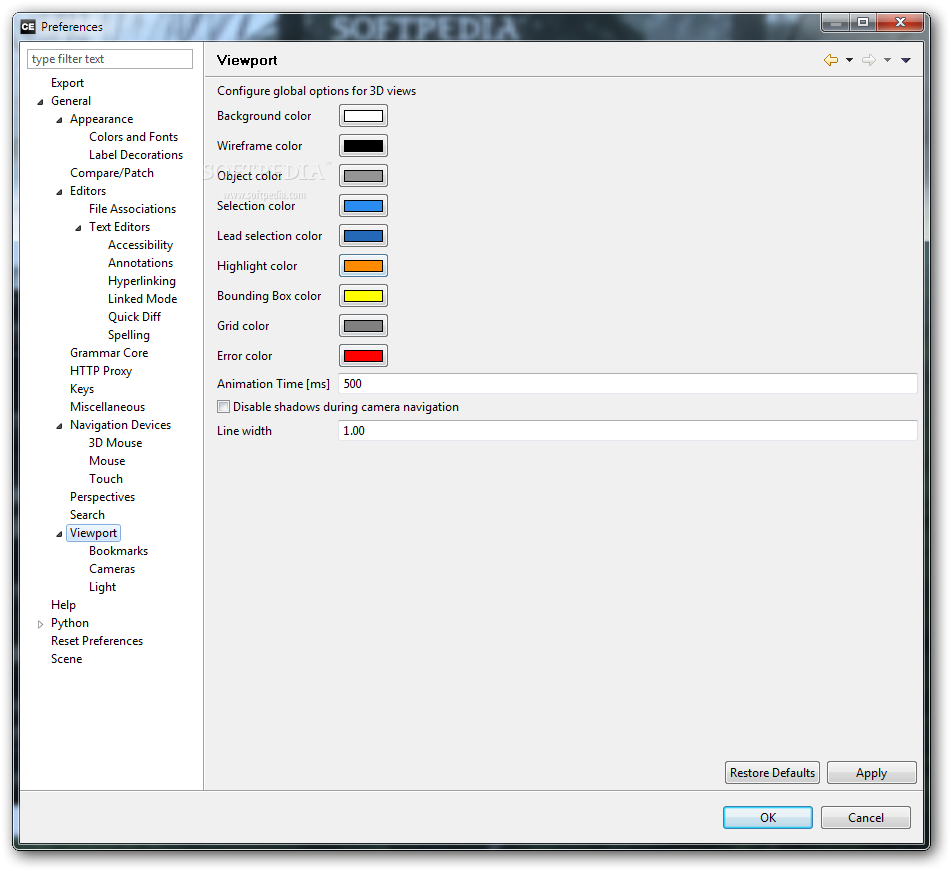Screen dimensions: 951x871
Task: Open the back history dropdown arrow
Action: tap(849, 60)
